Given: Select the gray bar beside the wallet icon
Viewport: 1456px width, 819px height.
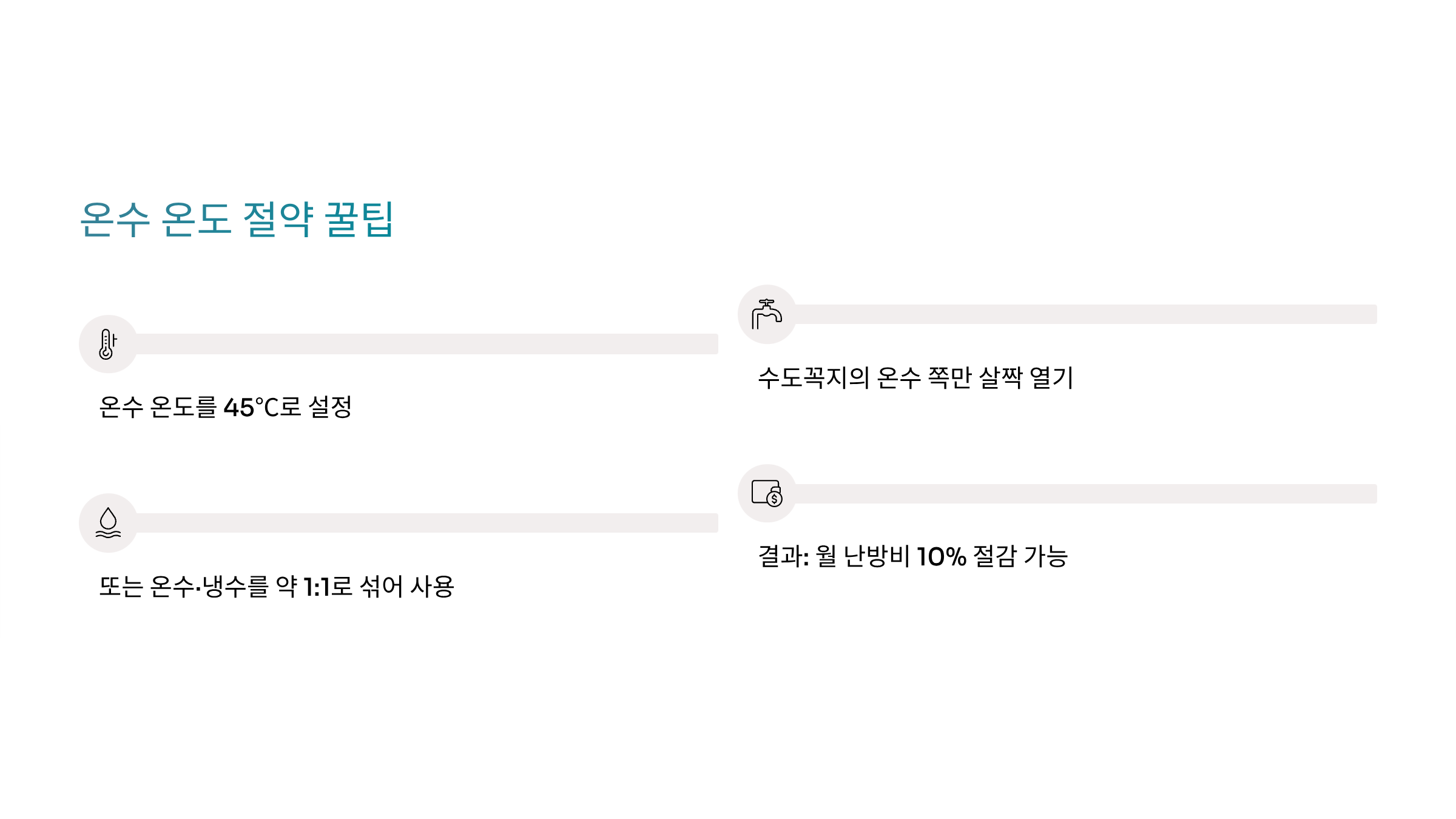Looking at the screenshot, I should coord(1086,494).
